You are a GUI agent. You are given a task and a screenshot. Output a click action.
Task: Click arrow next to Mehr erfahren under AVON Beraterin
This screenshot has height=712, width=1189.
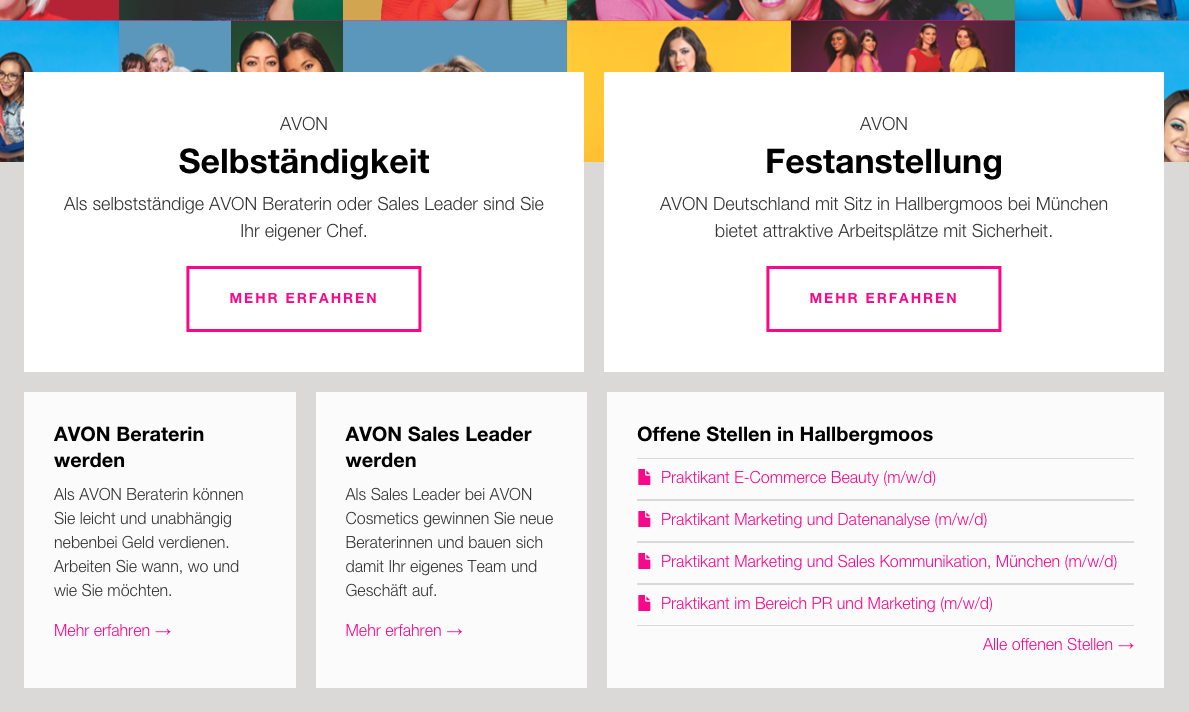(163, 631)
